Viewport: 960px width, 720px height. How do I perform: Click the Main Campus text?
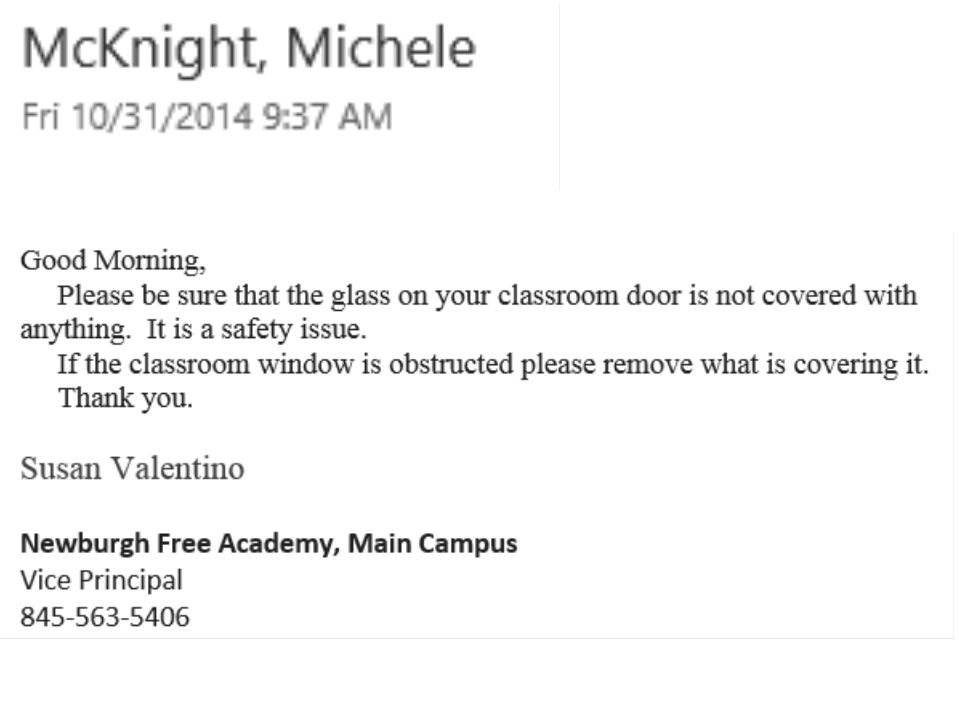(x=432, y=544)
